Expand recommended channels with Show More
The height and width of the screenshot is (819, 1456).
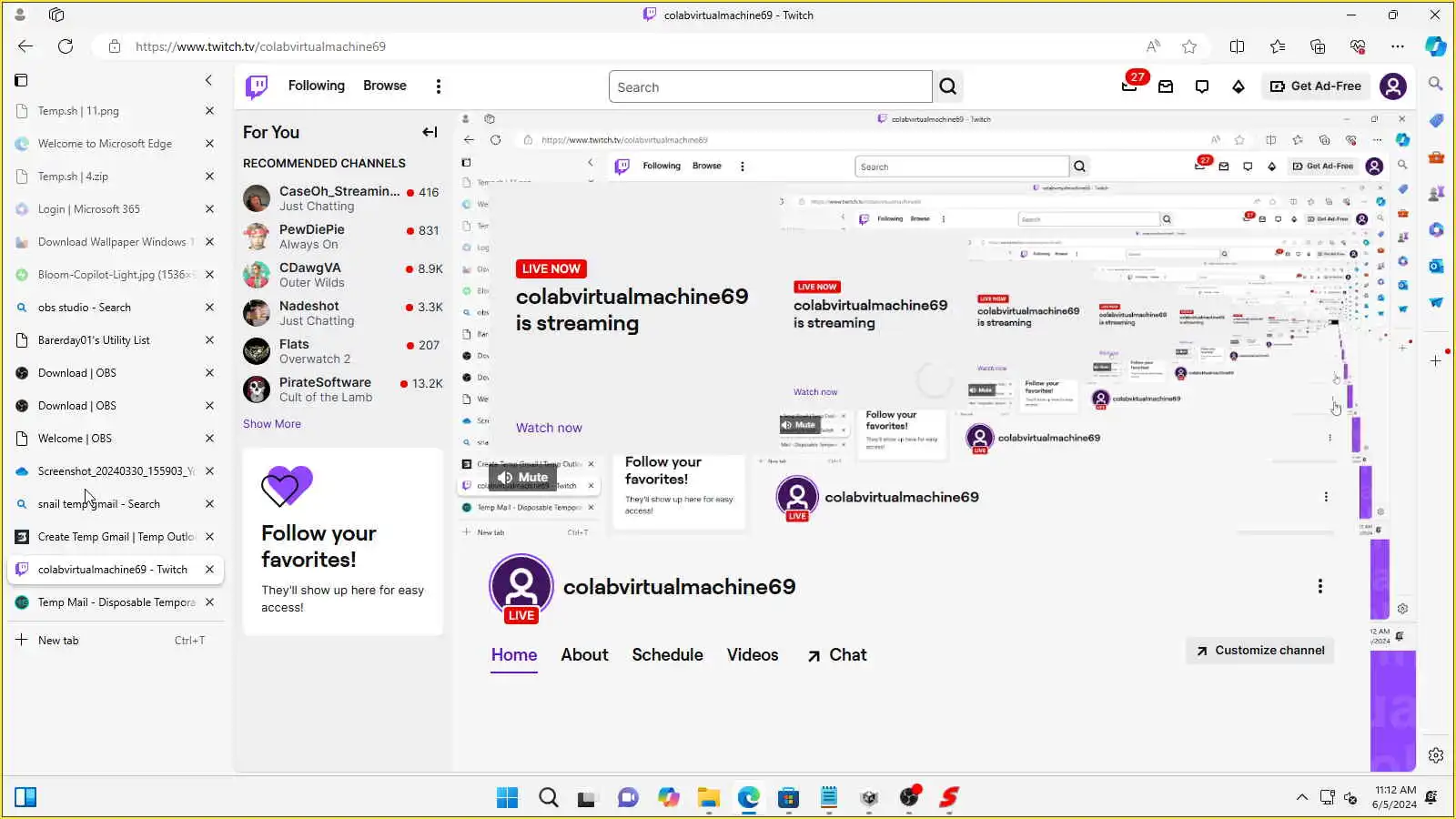(x=272, y=424)
